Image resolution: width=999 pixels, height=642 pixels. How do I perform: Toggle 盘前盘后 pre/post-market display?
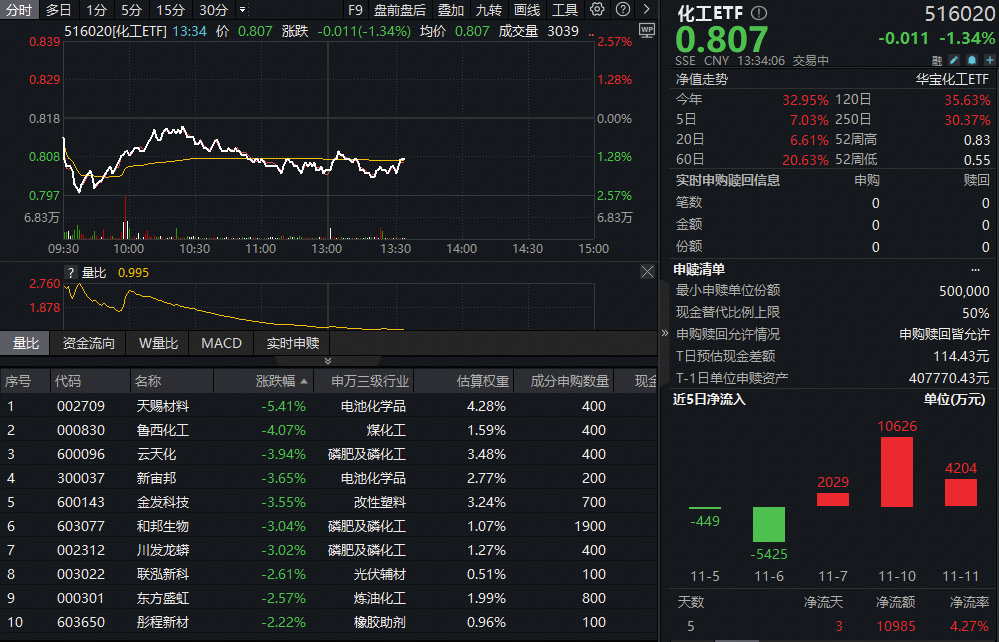[399, 10]
